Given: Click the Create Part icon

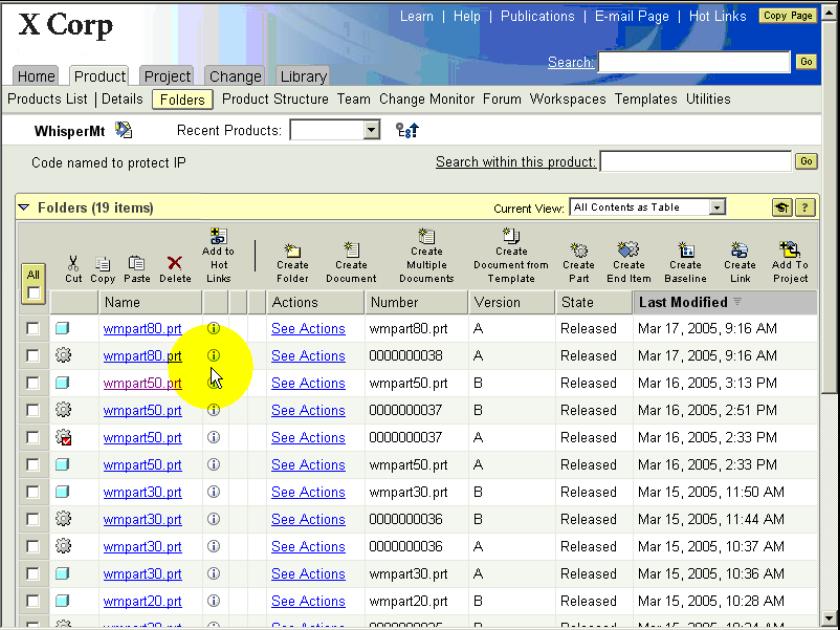Looking at the screenshot, I should point(578,249).
